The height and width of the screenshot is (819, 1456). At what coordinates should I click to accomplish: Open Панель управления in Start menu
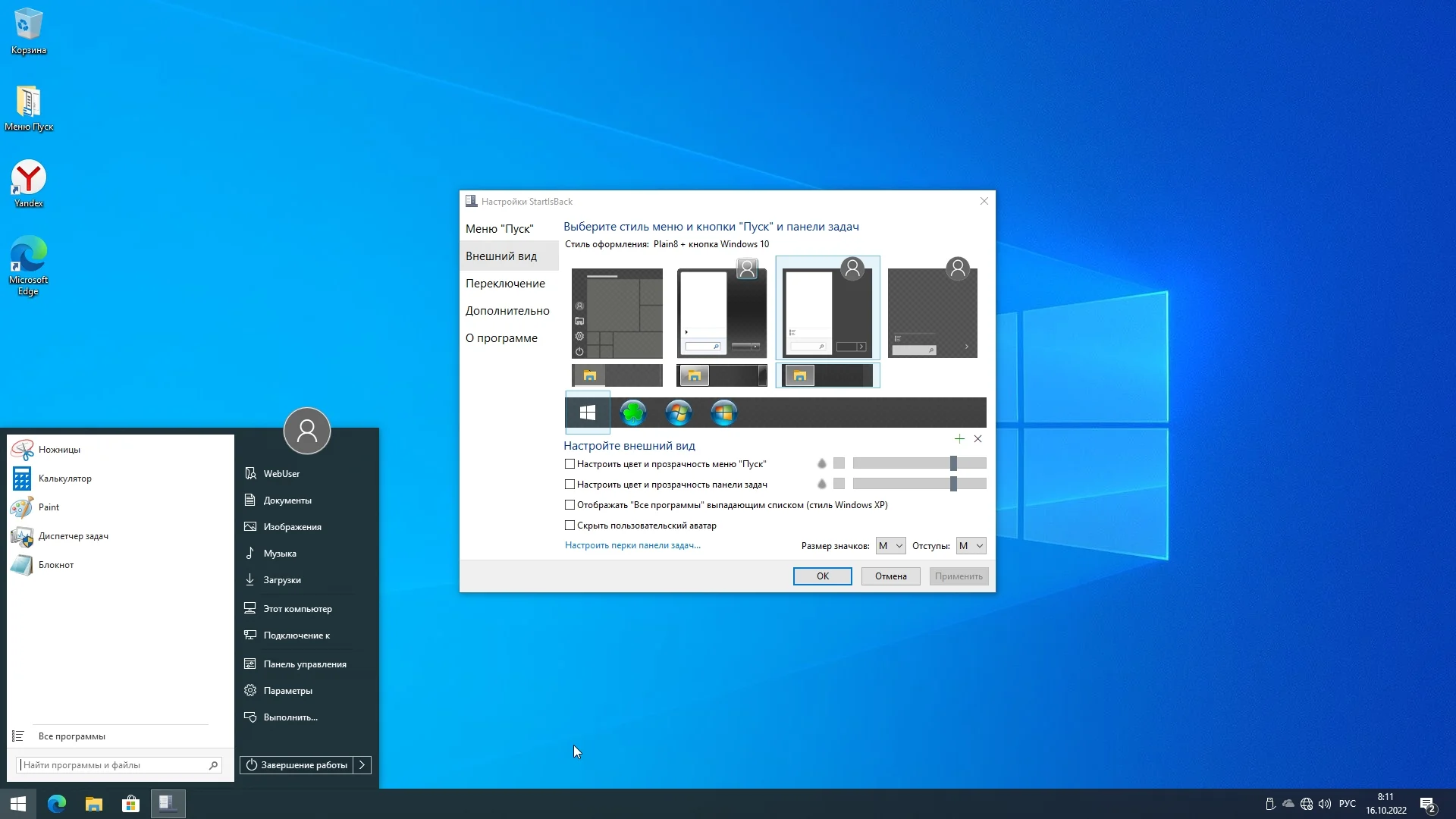point(304,664)
